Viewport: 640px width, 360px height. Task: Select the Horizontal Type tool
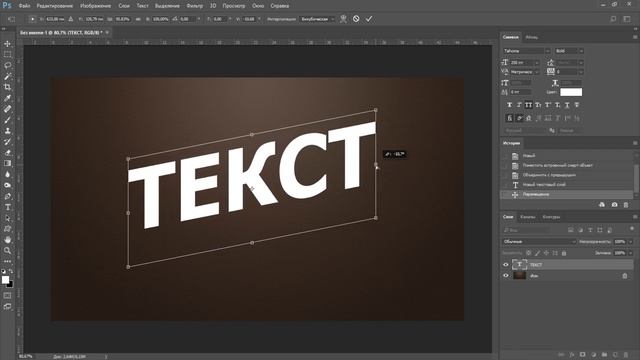[7, 207]
